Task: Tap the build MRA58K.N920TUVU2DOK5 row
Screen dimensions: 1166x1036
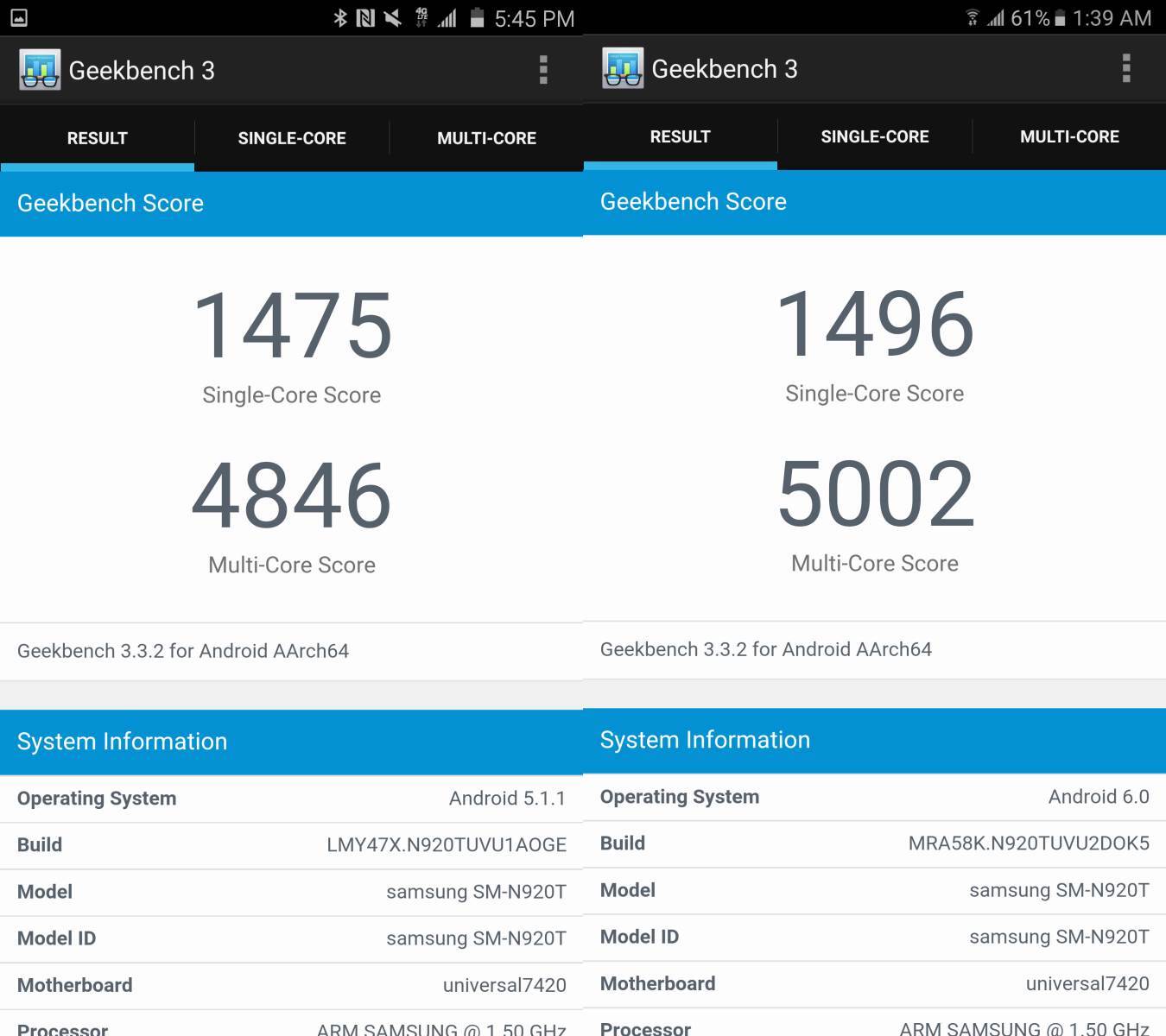Action: coord(874,843)
